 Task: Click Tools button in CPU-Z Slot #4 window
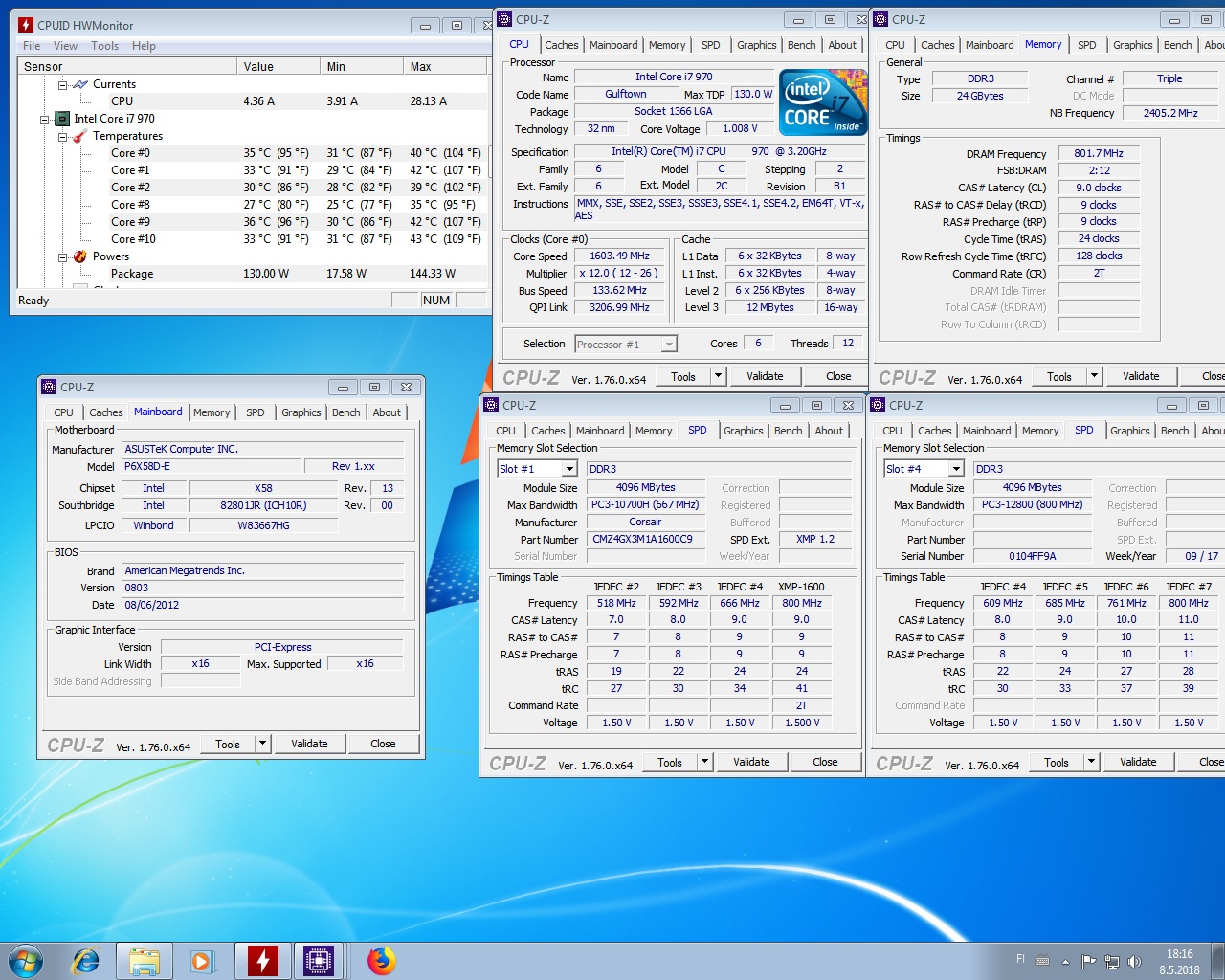tap(1057, 762)
